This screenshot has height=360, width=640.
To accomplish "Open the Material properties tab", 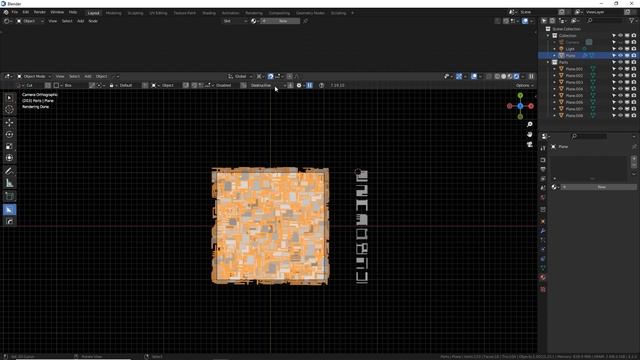I will (543, 278).
